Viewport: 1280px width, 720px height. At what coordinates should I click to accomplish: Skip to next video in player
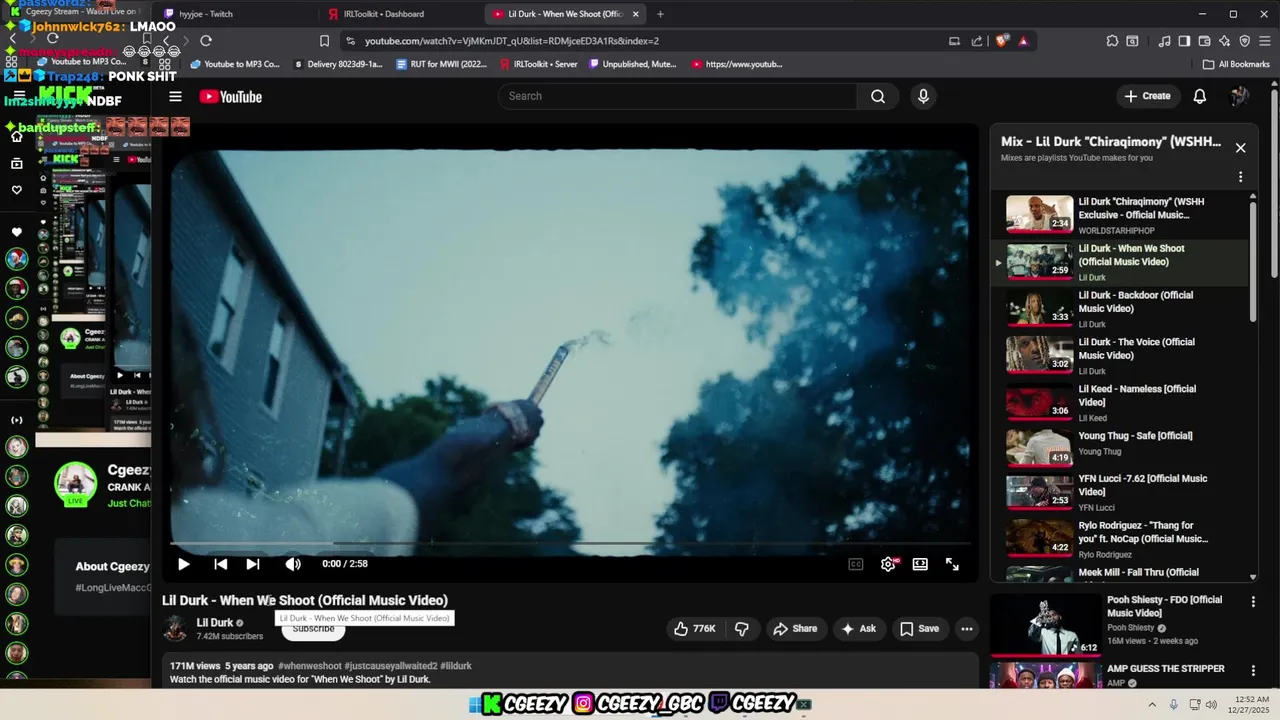coord(253,564)
